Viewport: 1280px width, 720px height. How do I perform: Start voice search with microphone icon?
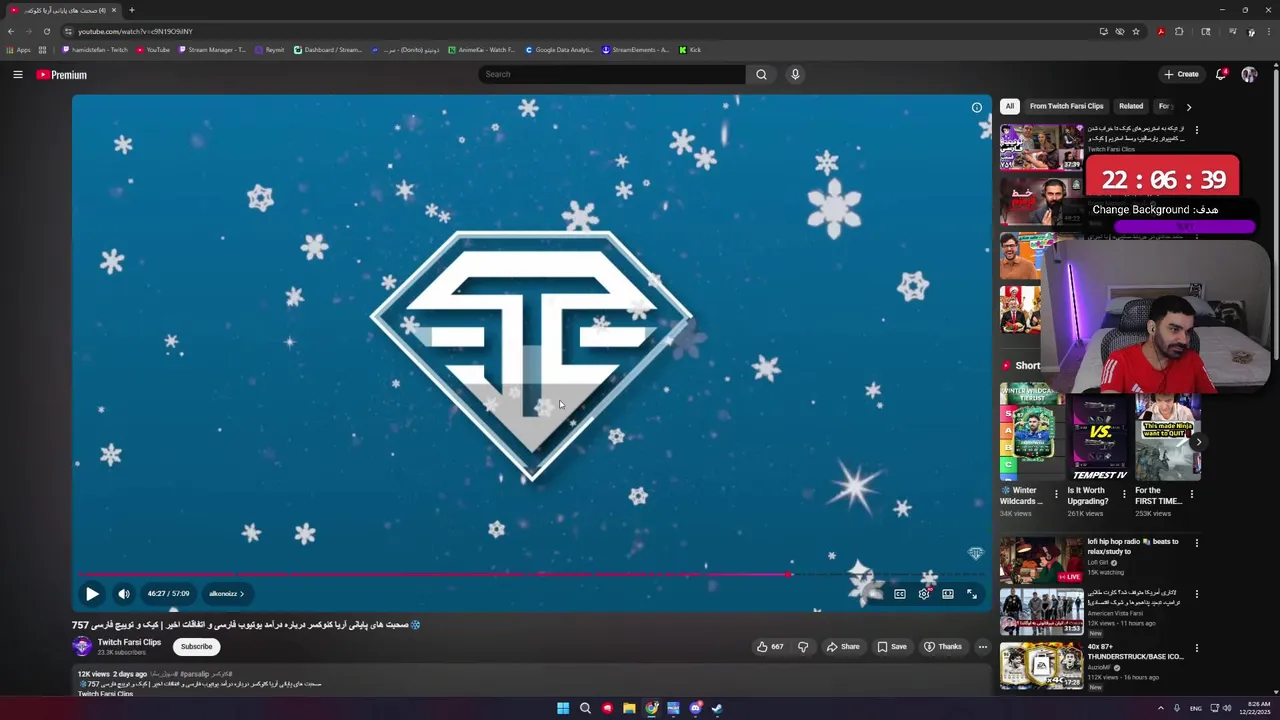tap(795, 74)
